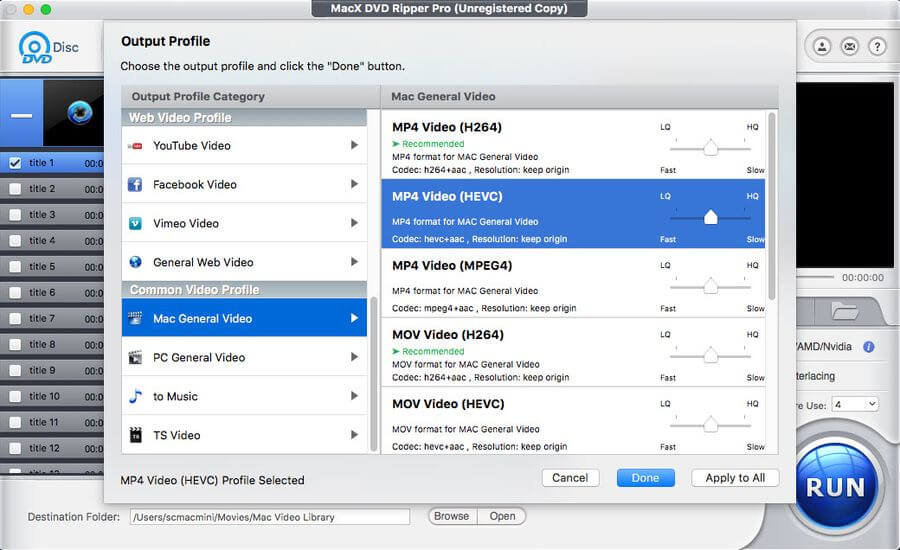
Task: Check the title 8 checkbox
Action: (15, 344)
